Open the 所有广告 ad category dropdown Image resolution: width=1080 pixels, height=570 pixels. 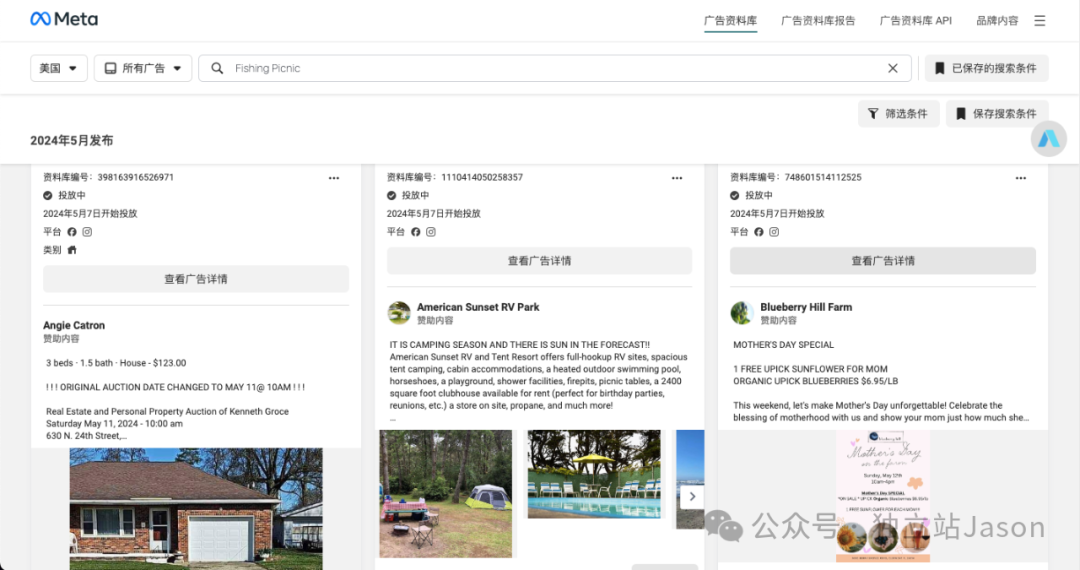coord(143,68)
